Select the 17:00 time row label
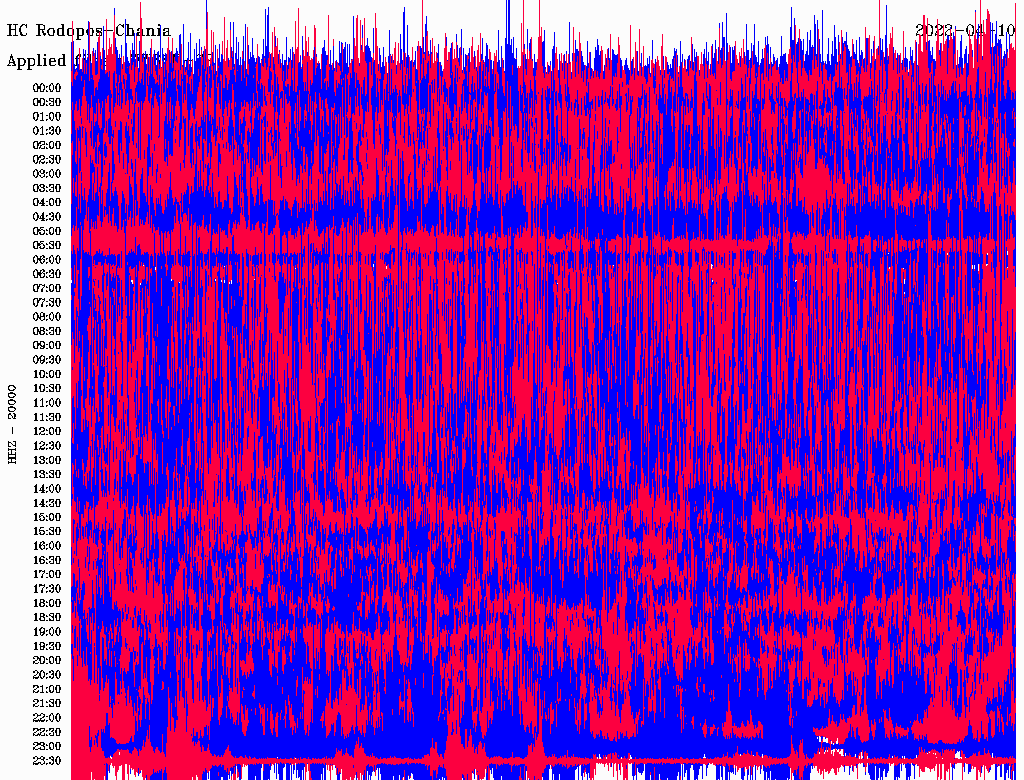Screen dimensions: 1024x780 tap(47, 575)
